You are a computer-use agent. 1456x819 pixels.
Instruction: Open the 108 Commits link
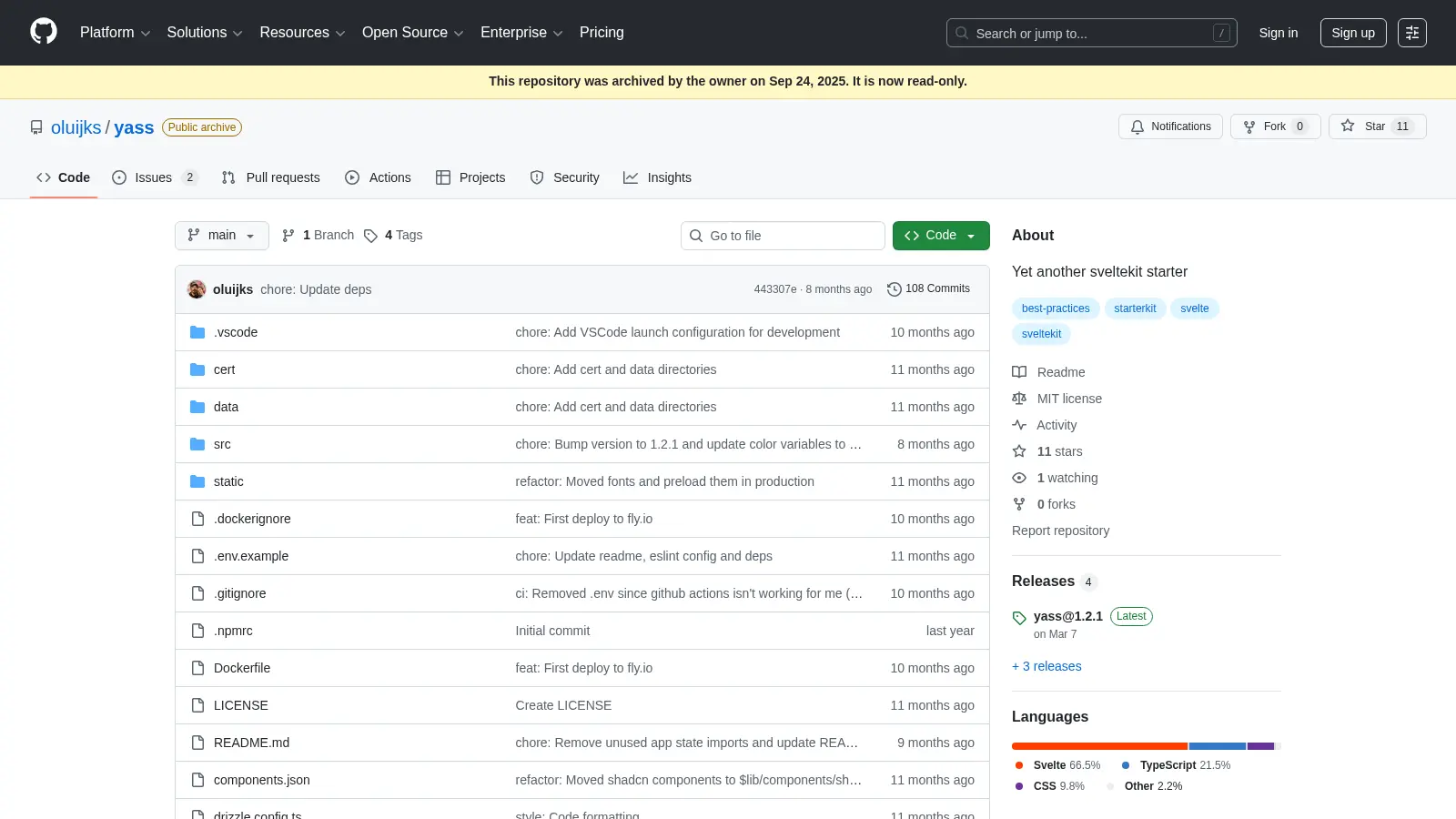[928, 289]
